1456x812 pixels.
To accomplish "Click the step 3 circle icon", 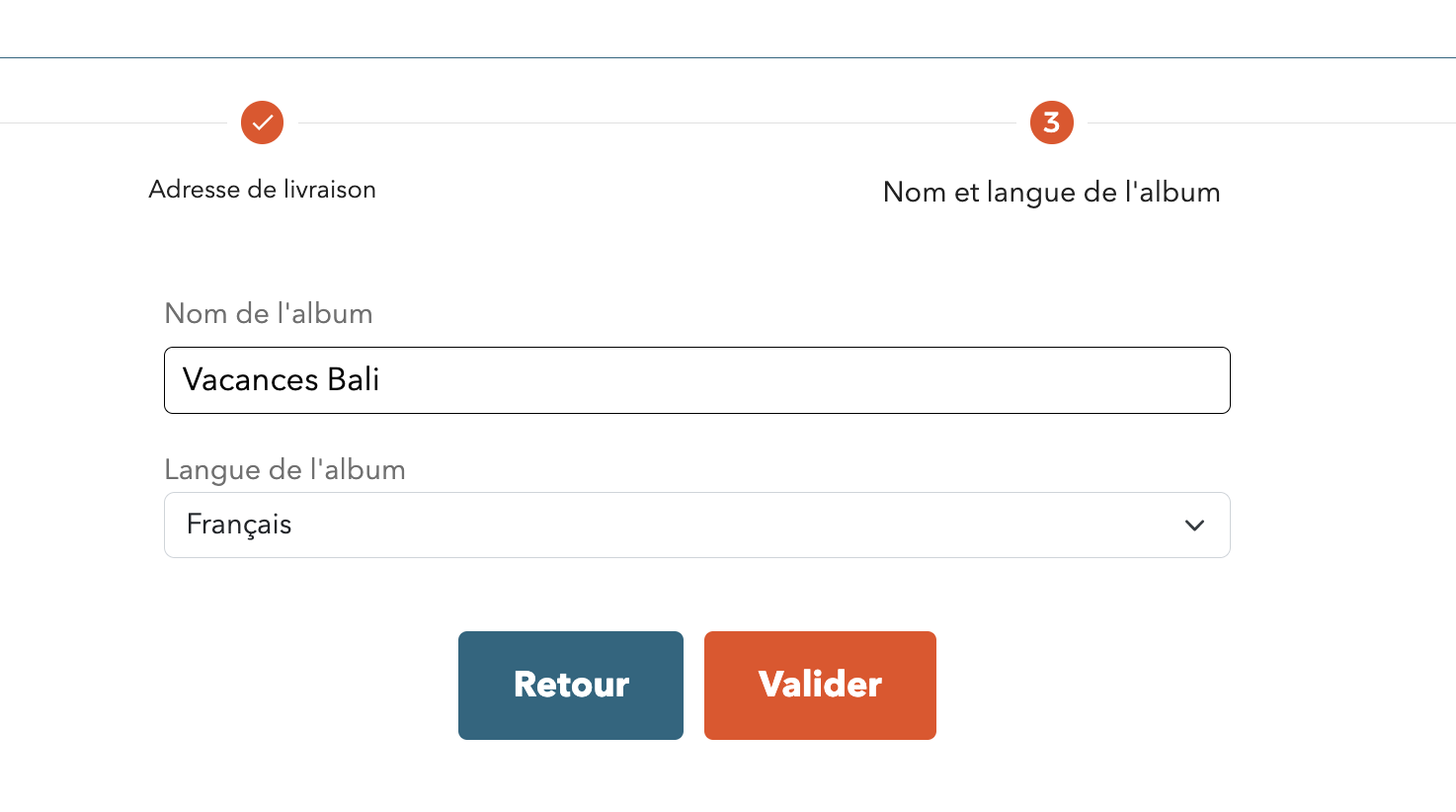I will [x=1051, y=122].
